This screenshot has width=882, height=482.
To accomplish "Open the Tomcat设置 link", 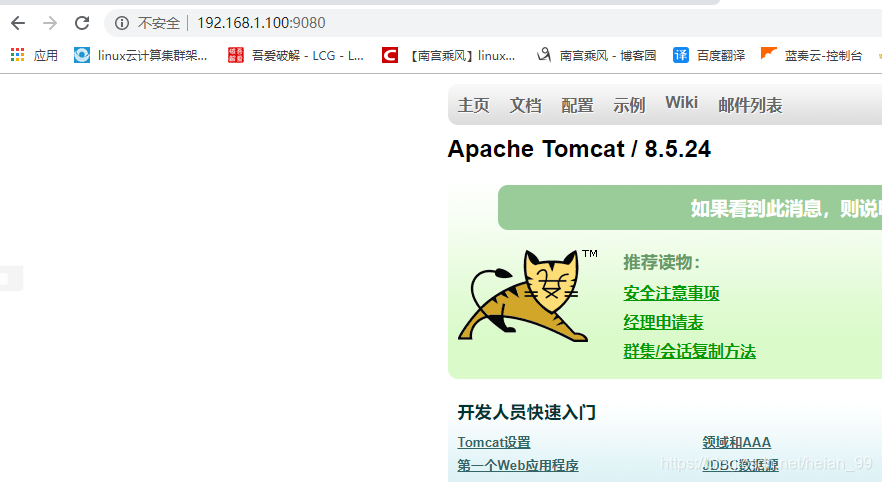I will tap(494, 442).
